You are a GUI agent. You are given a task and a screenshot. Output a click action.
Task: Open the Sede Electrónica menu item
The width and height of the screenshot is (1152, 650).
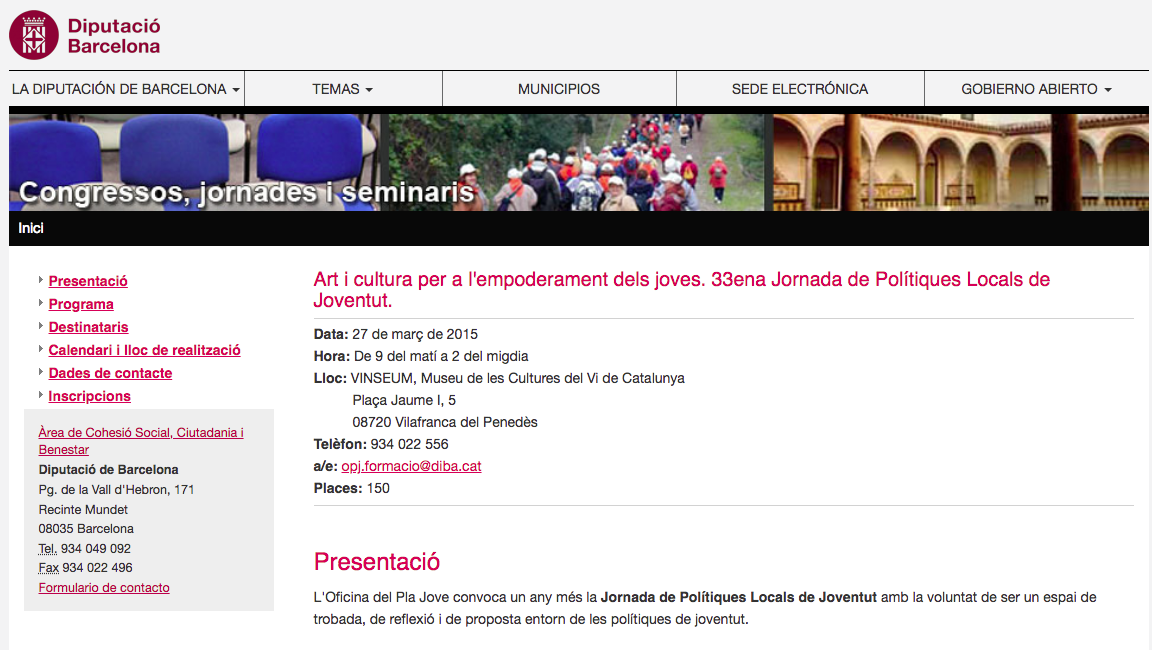pyautogui.click(x=800, y=89)
